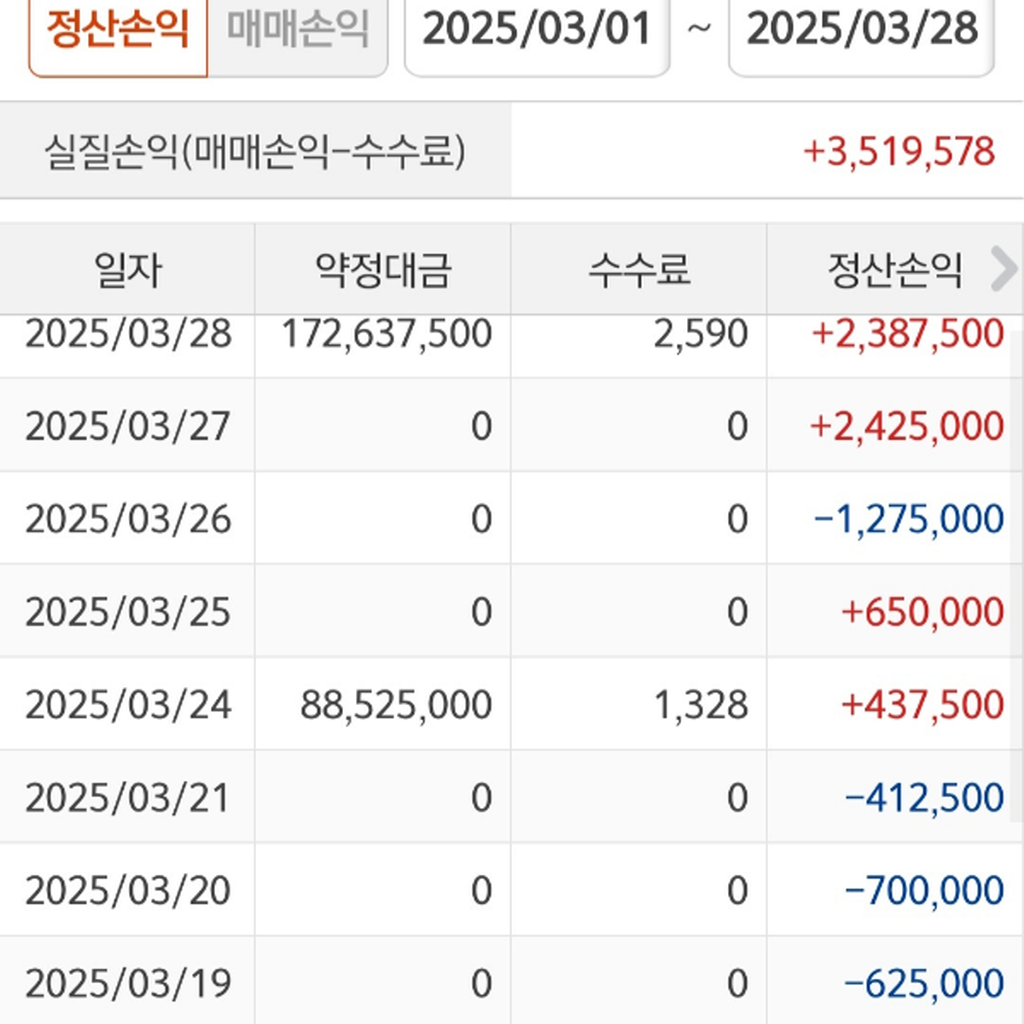Click the 수수료 column header

click(639, 269)
